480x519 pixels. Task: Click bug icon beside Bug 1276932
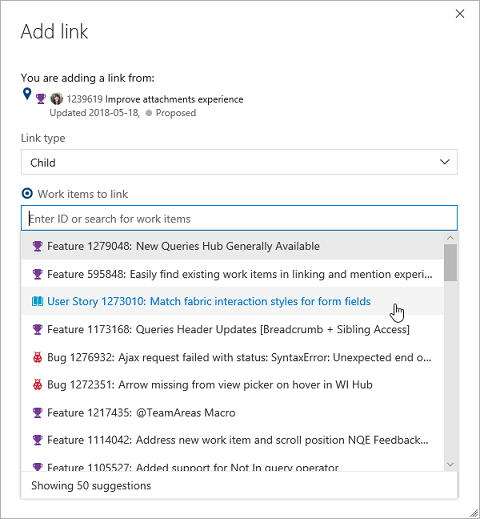point(37,357)
